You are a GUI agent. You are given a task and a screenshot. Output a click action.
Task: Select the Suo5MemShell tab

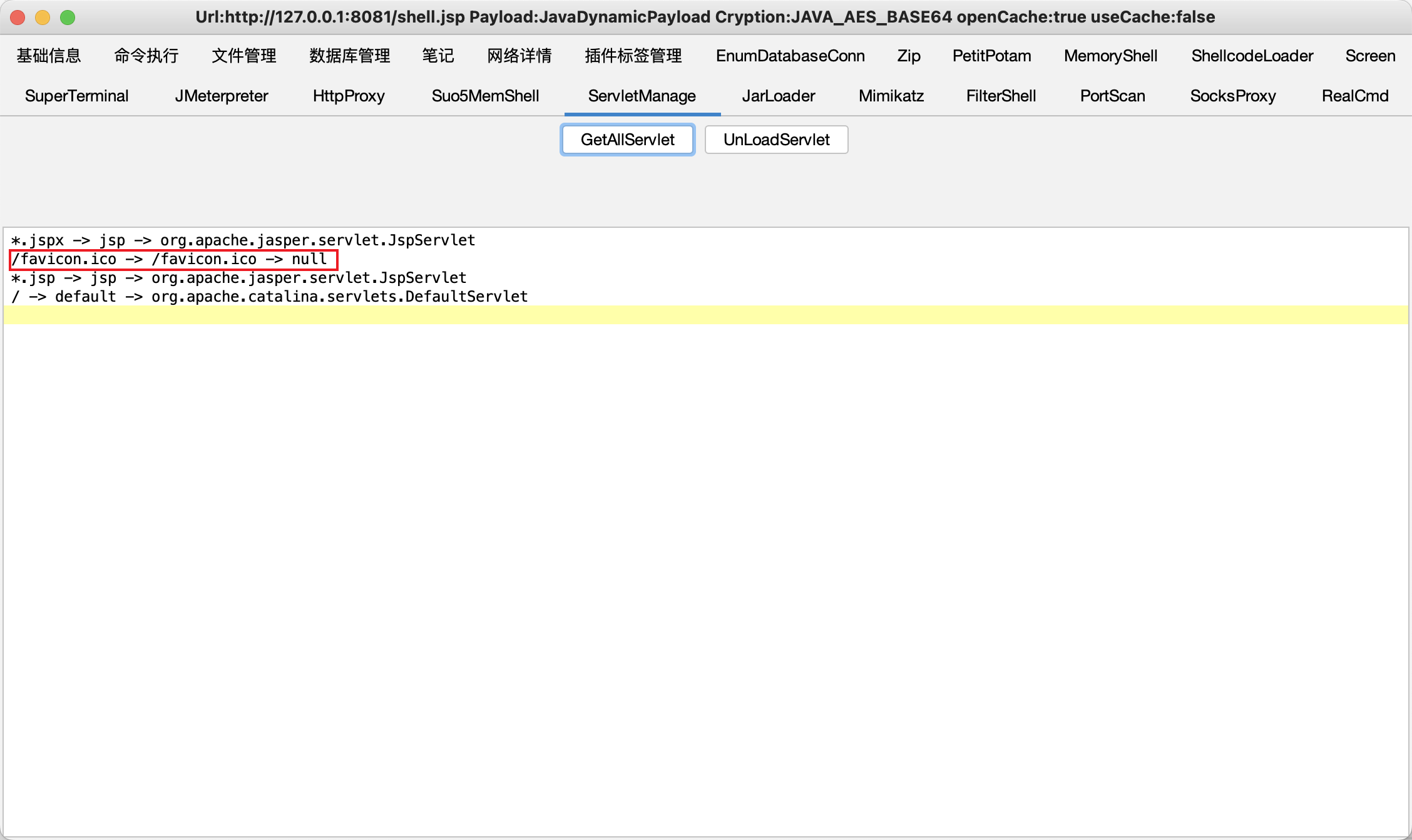pyautogui.click(x=485, y=96)
